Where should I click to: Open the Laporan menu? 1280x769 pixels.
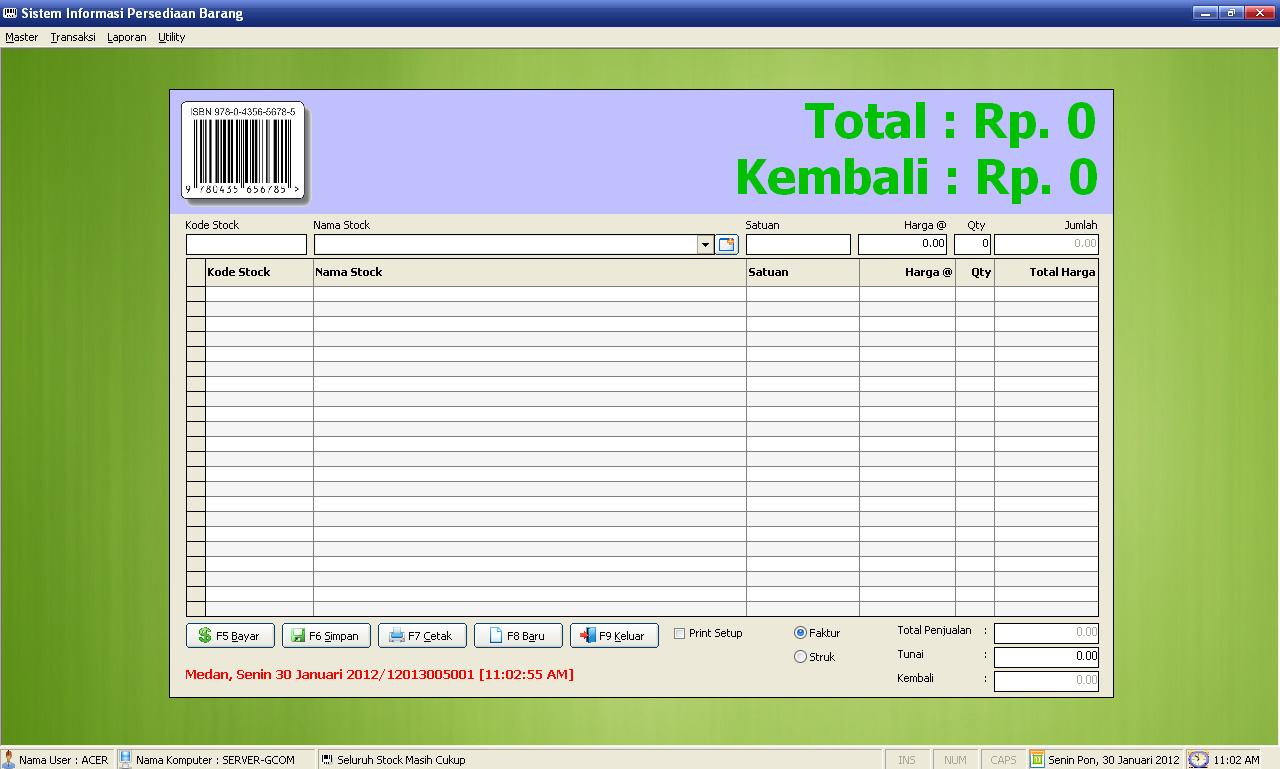tap(126, 37)
